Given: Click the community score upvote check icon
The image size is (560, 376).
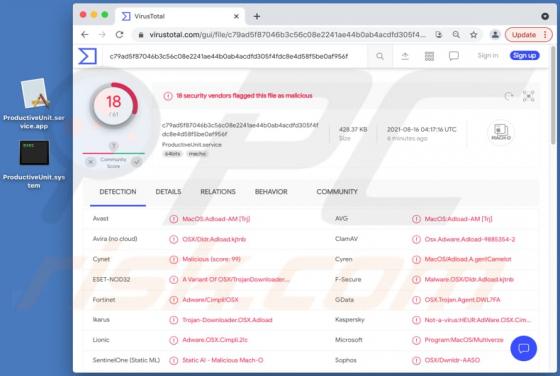Looking at the screenshot, I should [136, 162].
